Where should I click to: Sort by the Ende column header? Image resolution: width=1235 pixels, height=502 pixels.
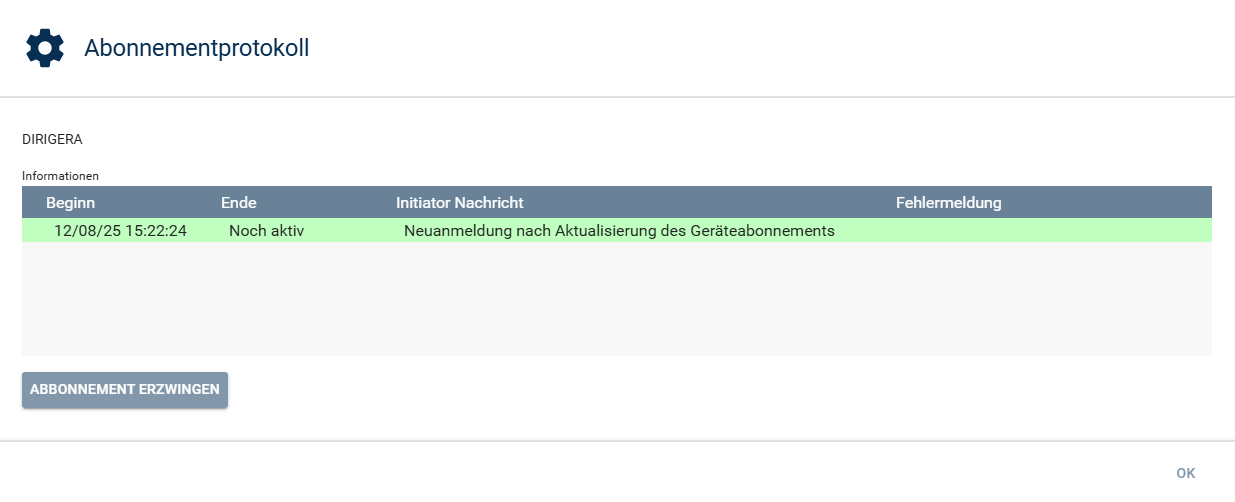(239, 203)
